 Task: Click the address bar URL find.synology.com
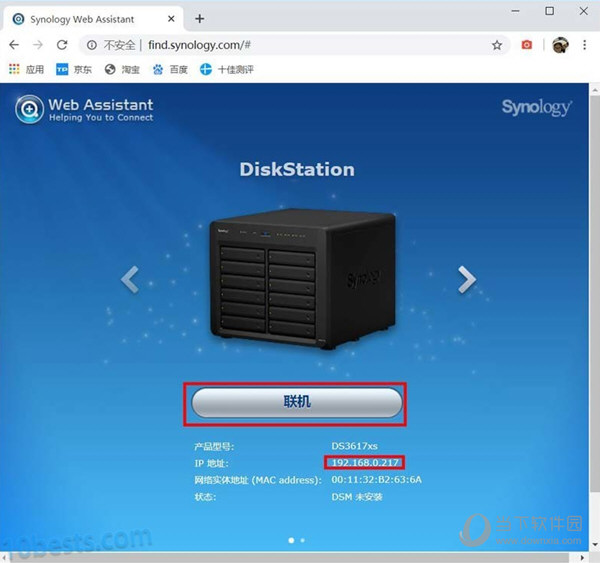tap(199, 45)
